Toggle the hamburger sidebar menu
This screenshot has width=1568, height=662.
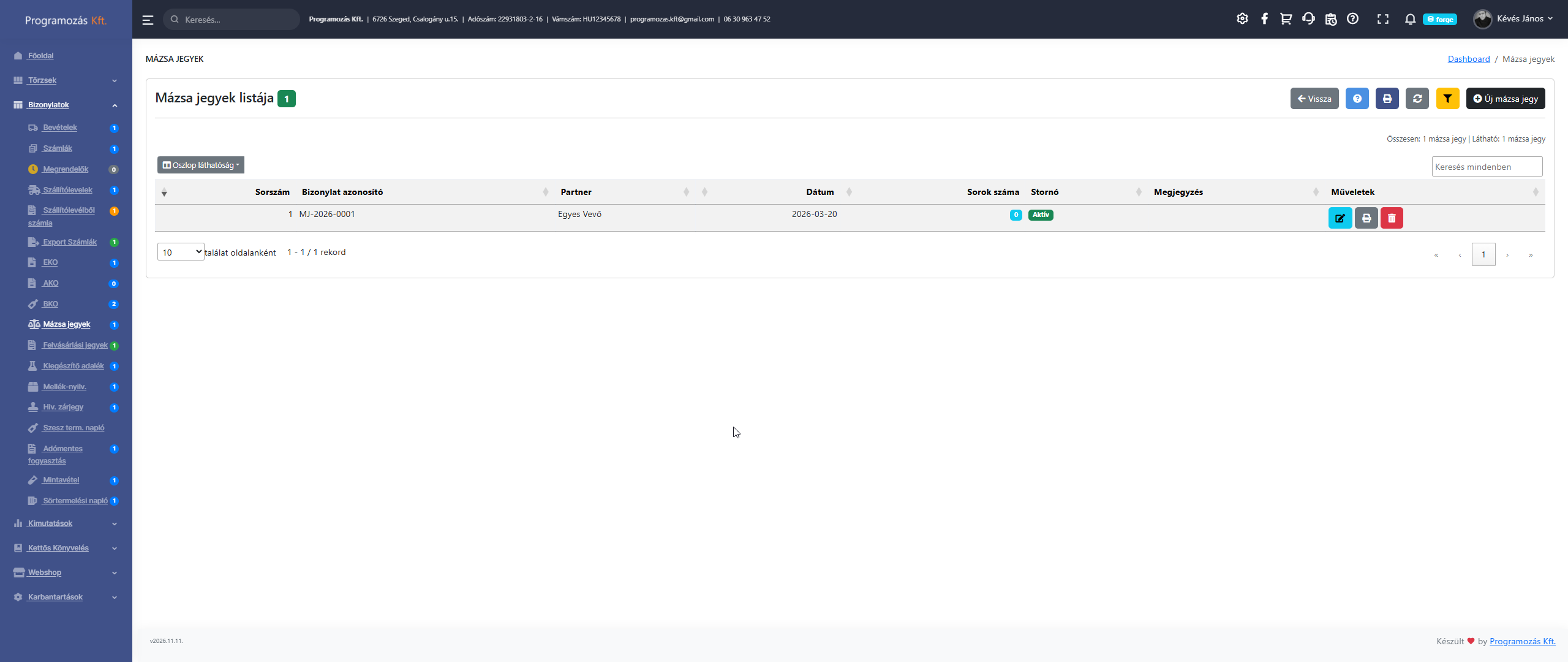pyautogui.click(x=148, y=20)
